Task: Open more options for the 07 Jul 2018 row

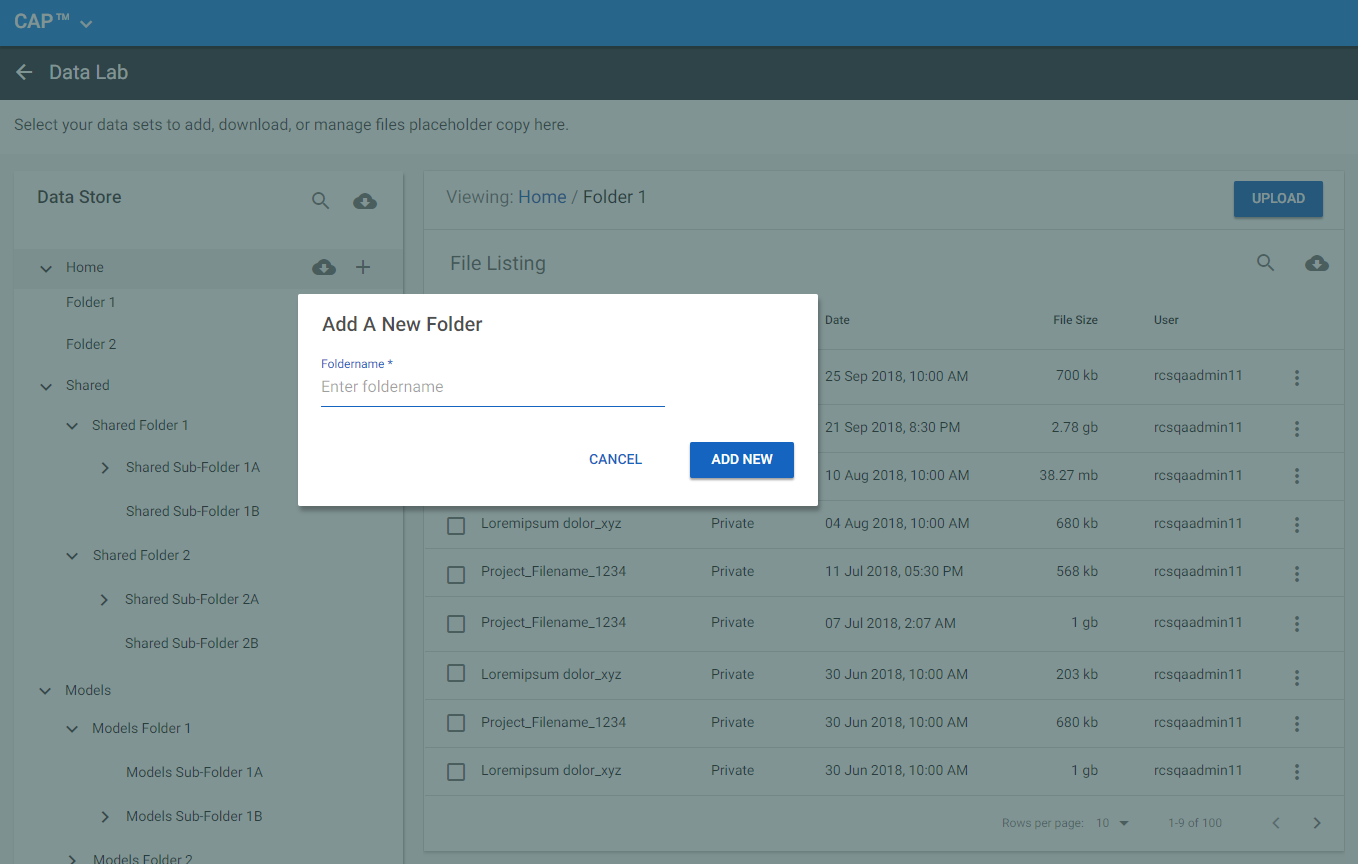Action: 1297,623
